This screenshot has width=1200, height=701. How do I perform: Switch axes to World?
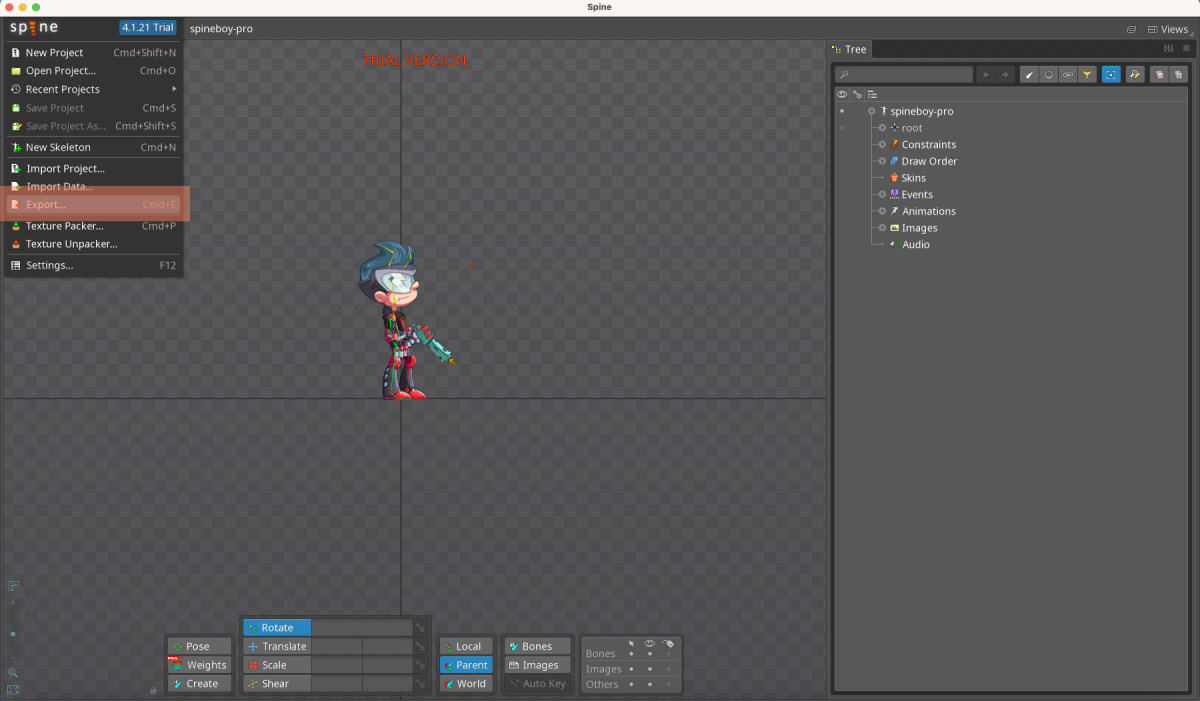[466, 684]
